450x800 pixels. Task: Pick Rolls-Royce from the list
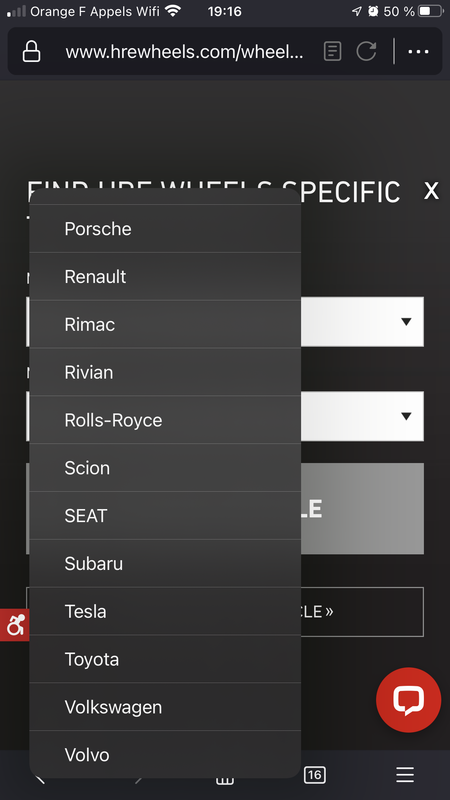tap(165, 420)
